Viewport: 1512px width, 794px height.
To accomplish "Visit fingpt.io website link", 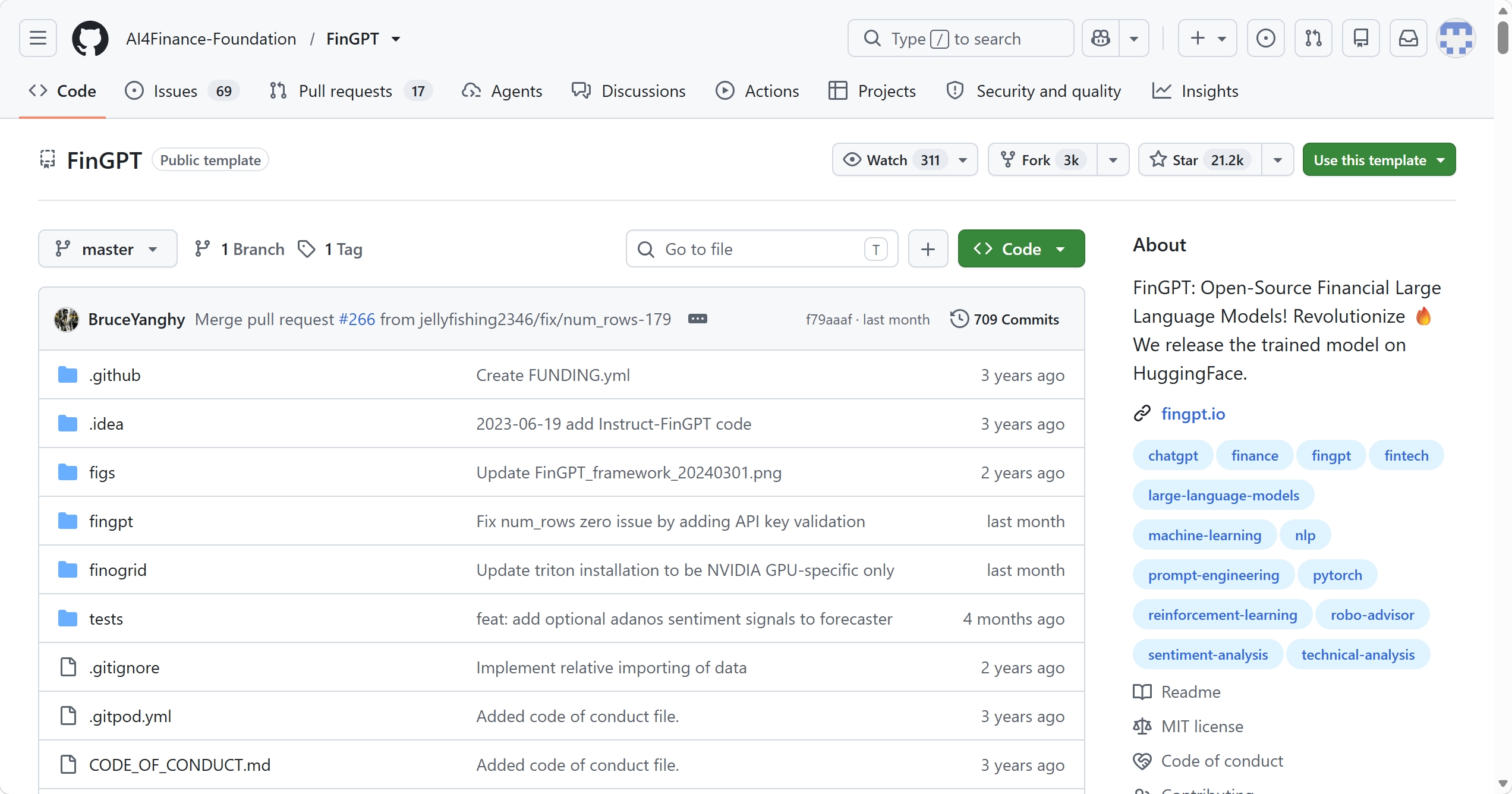I will click(x=1193, y=414).
